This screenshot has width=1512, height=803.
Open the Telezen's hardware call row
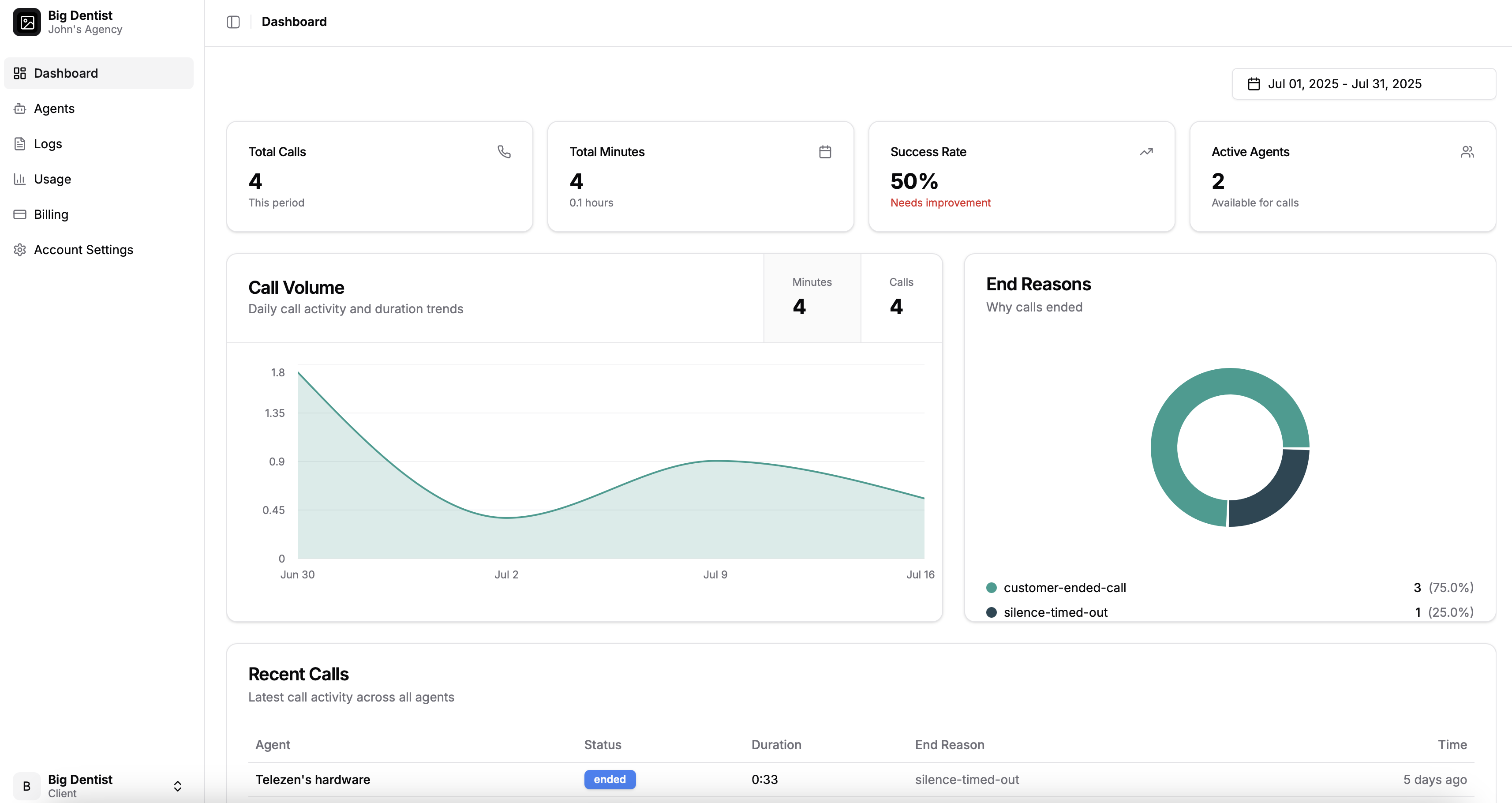pos(313,780)
